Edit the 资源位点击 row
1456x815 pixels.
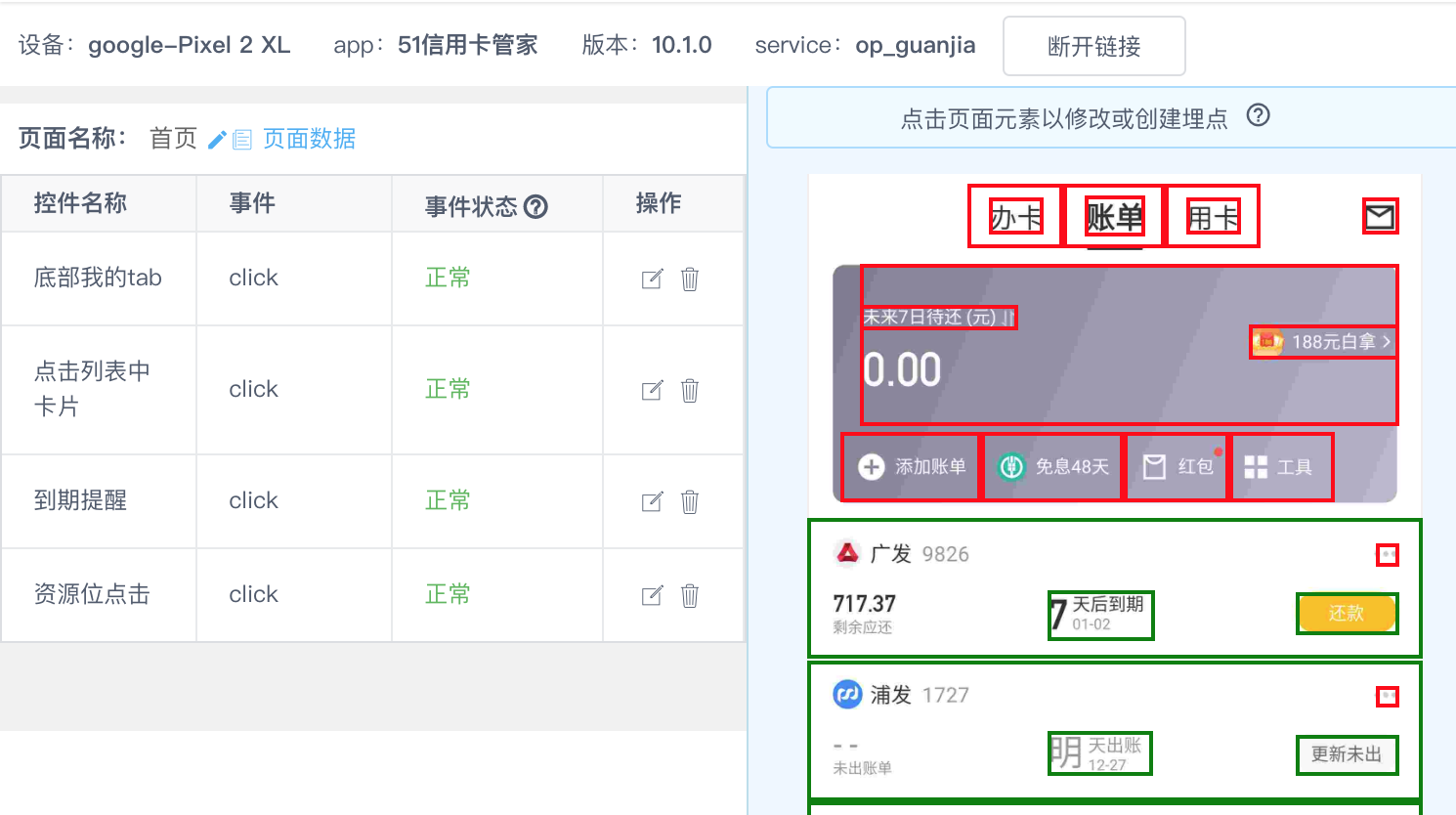[652, 596]
